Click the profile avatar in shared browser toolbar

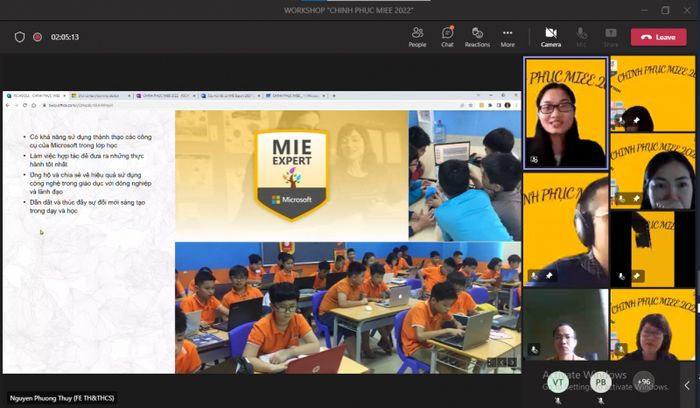(x=508, y=105)
